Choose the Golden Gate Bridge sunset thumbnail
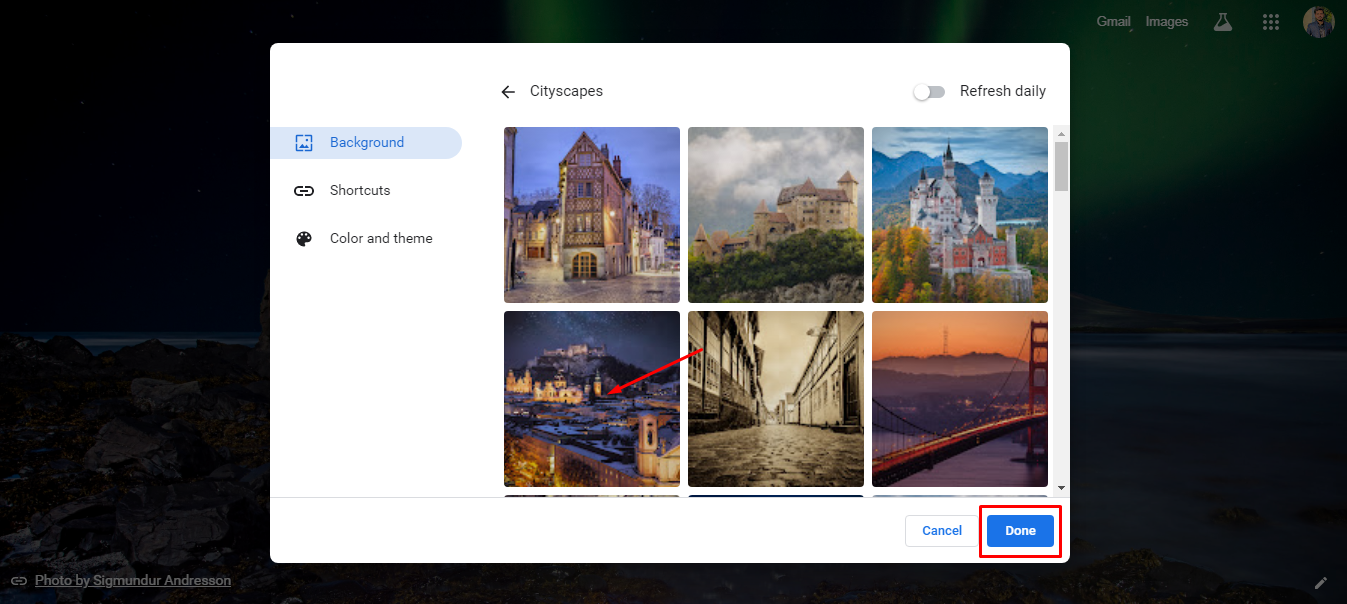Viewport: 1347px width, 604px height. pyautogui.click(x=960, y=399)
